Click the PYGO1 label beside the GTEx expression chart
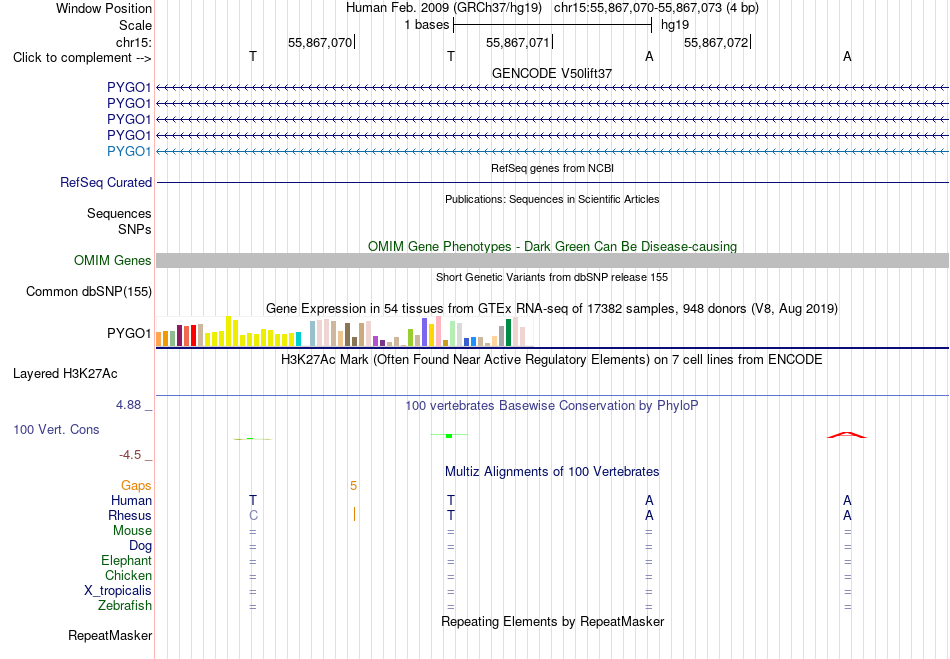The height and width of the screenshot is (659, 950). (128, 333)
